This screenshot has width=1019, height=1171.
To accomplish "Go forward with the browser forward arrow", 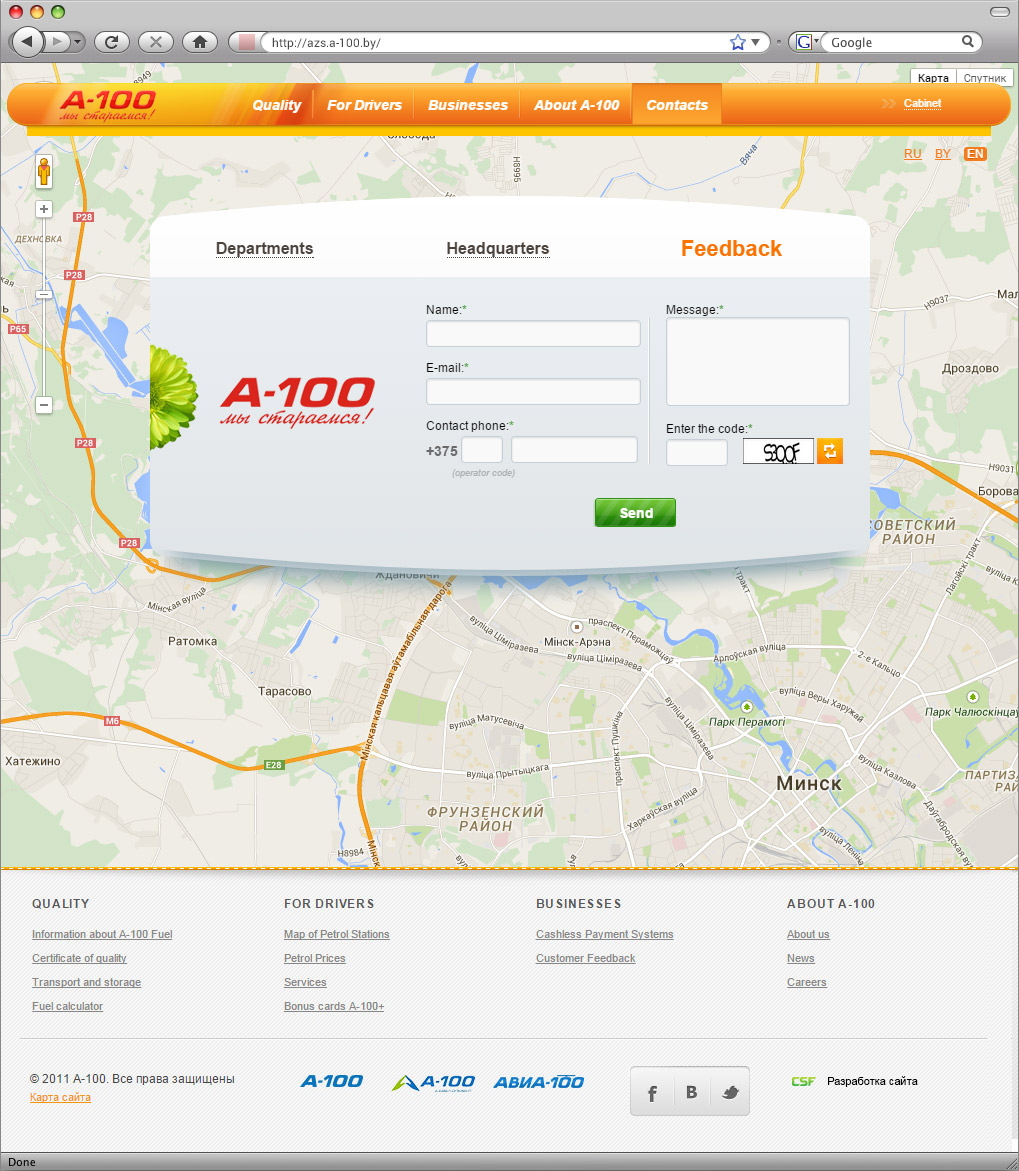I will tap(57, 42).
